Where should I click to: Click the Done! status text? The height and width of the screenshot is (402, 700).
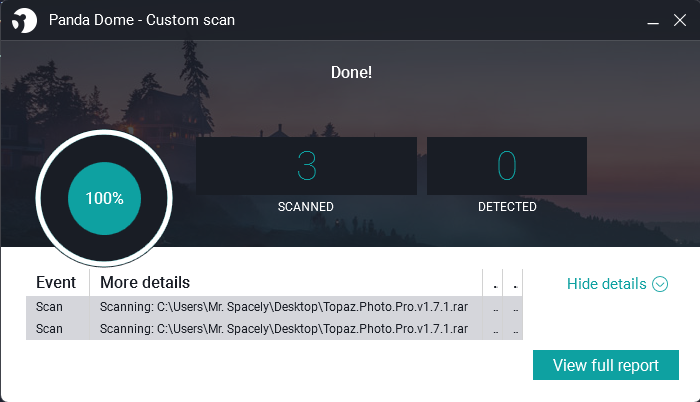(x=351, y=72)
